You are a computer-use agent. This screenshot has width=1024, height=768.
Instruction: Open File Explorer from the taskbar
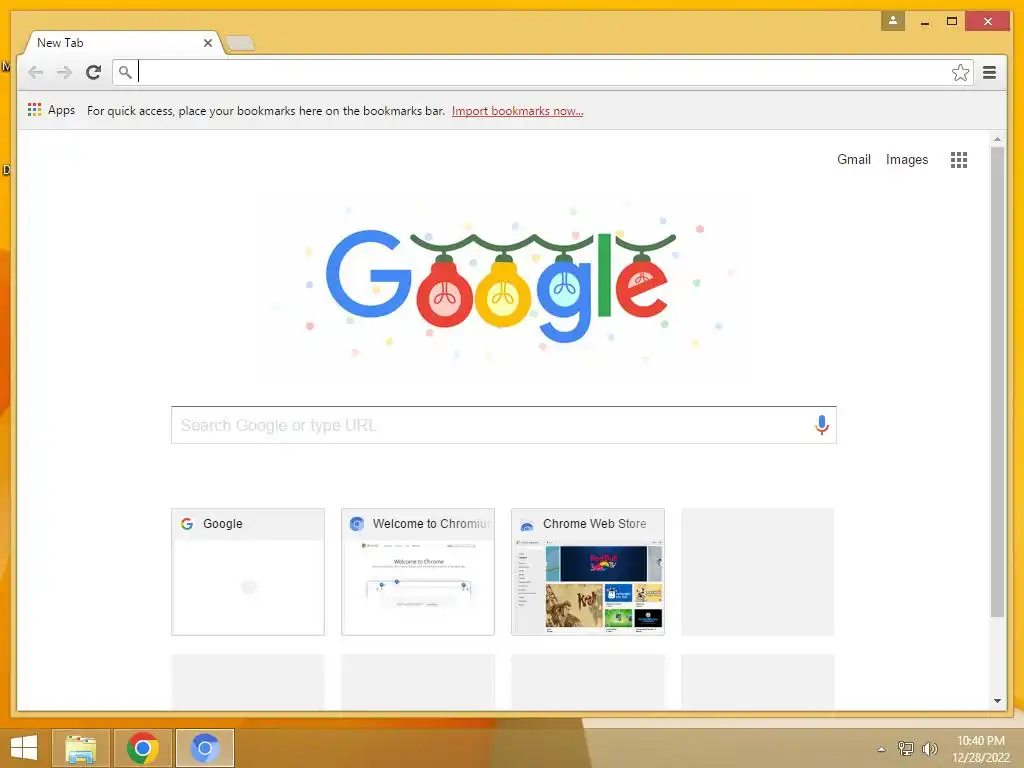click(80, 748)
